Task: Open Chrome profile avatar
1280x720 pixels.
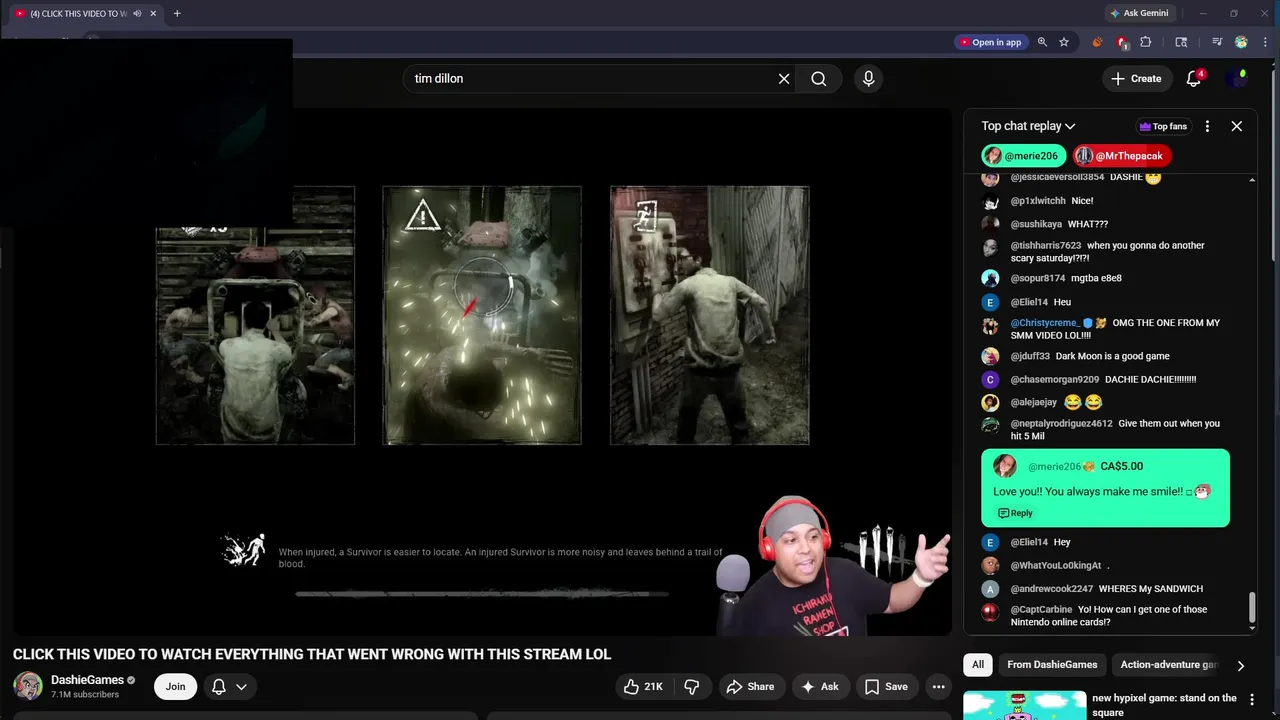Action: pyautogui.click(x=1241, y=42)
